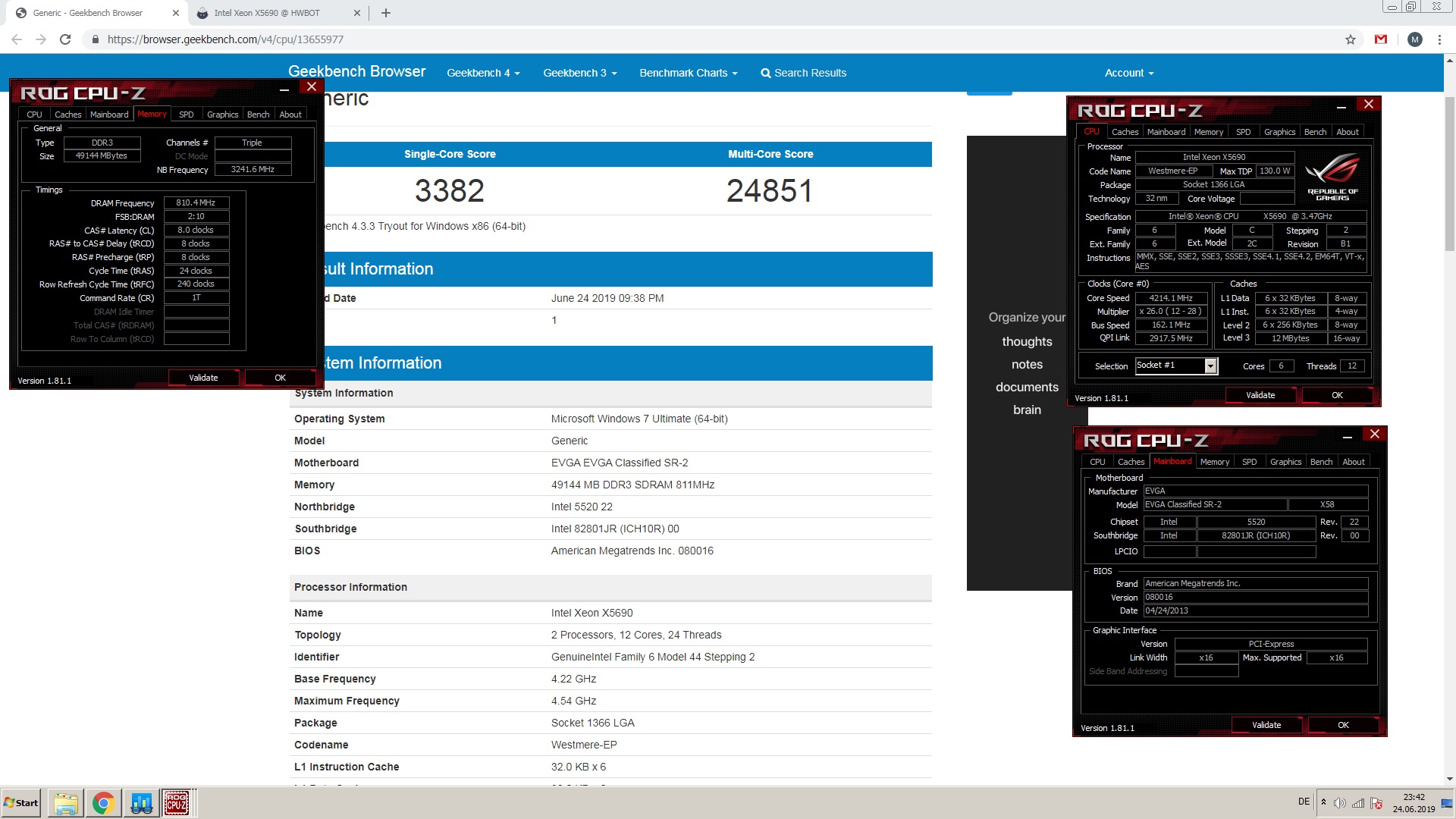Click OK in the CPU tab window
This screenshot has width=1456, height=819.
tap(1337, 395)
